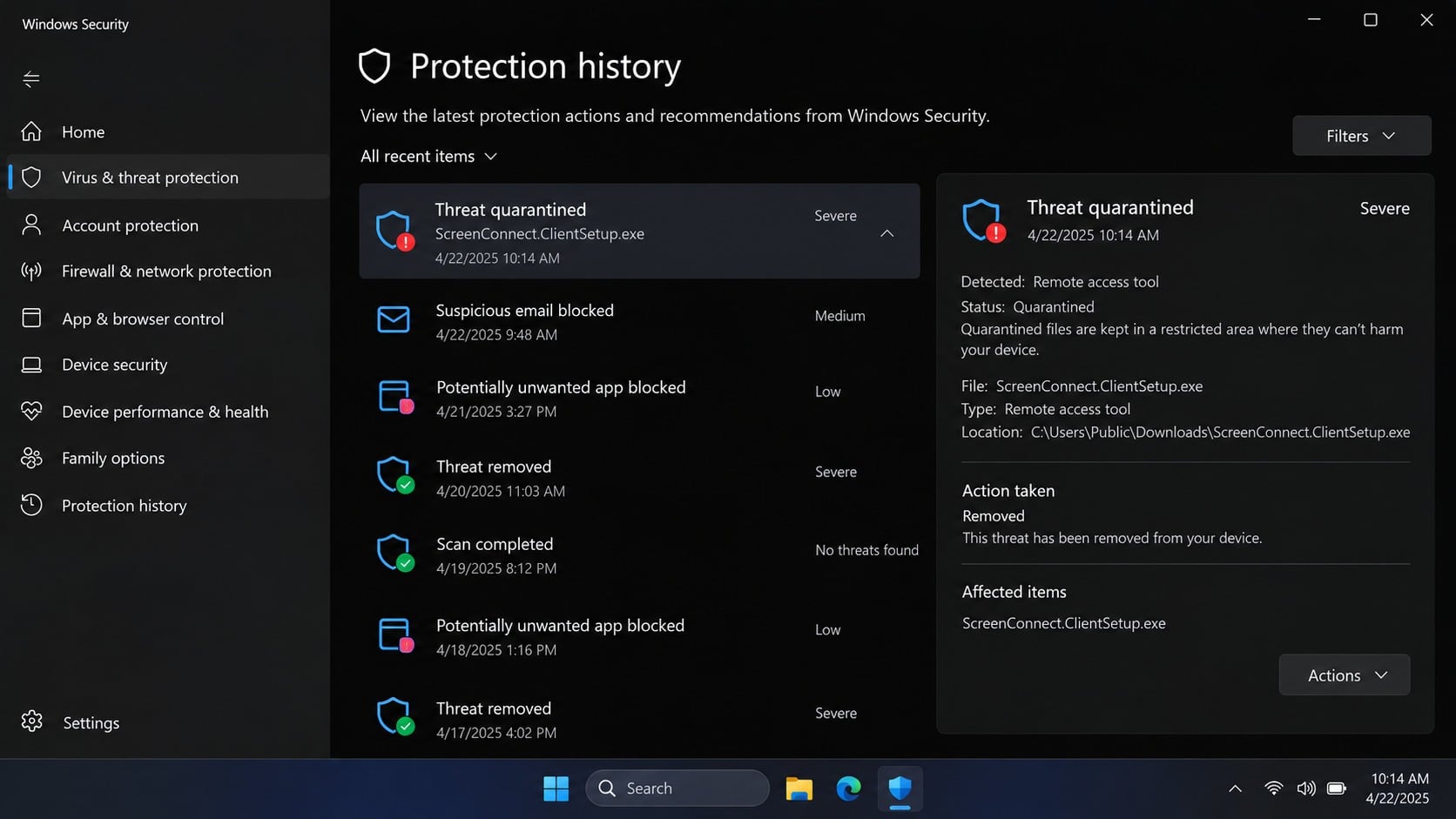Open App & browser control section
1456x819 pixels.
pos(168,319)
